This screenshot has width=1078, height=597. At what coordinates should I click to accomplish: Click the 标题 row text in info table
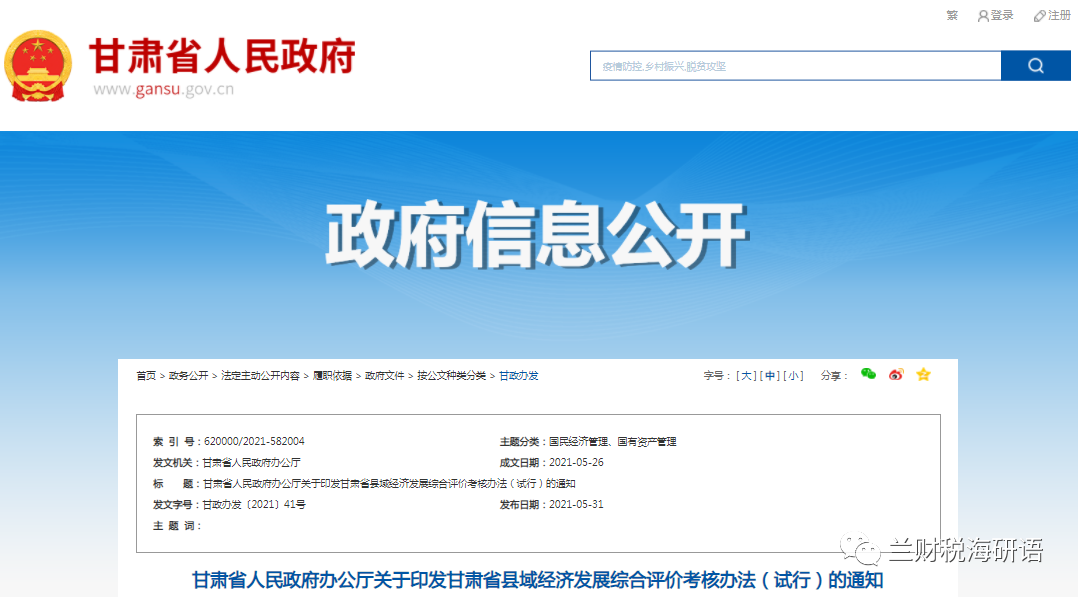coord(389,484)
